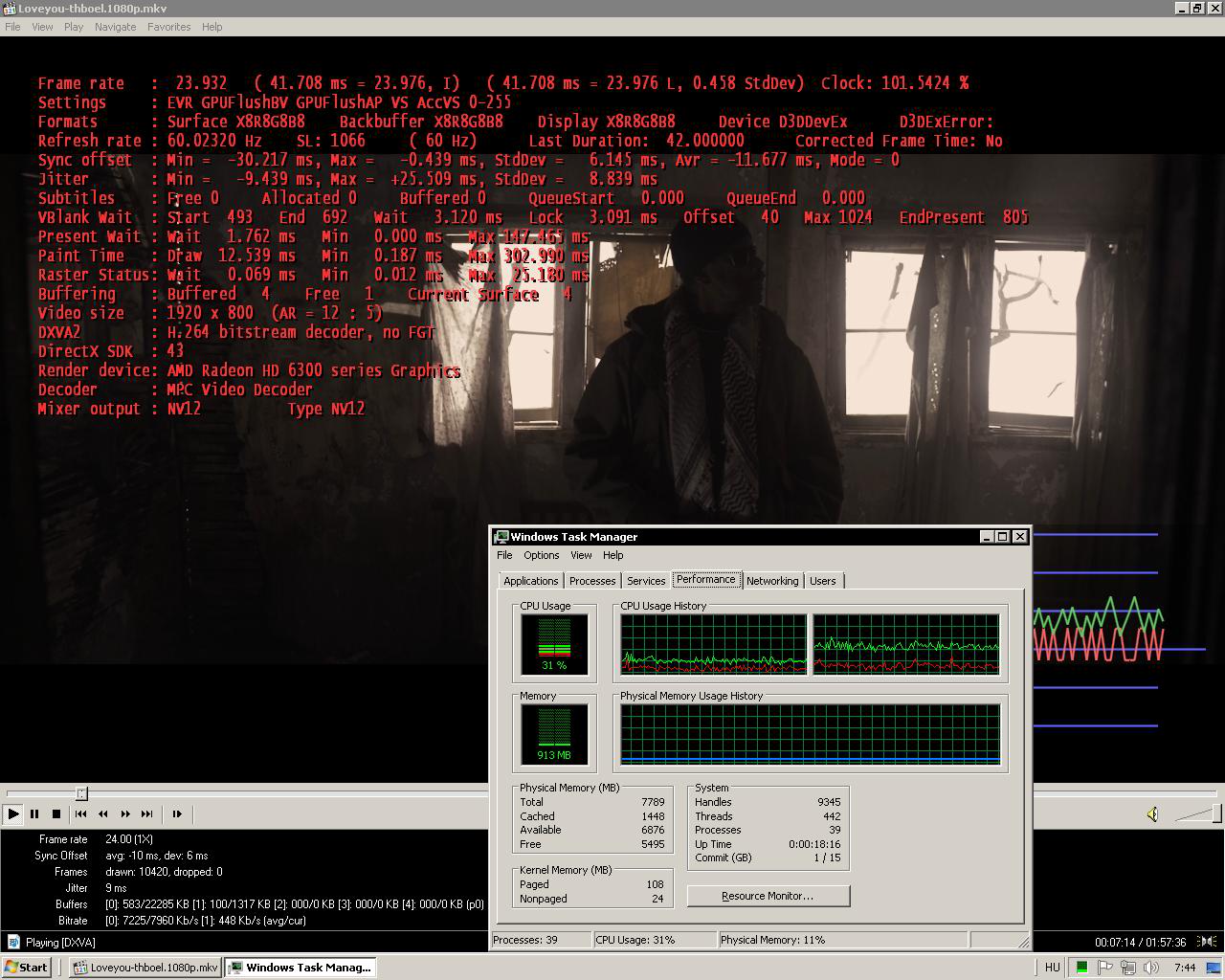Screen dimensions: 1225x980
Task: Click the Frame rate 24.00 (1X) statistic
Action: 129,839
